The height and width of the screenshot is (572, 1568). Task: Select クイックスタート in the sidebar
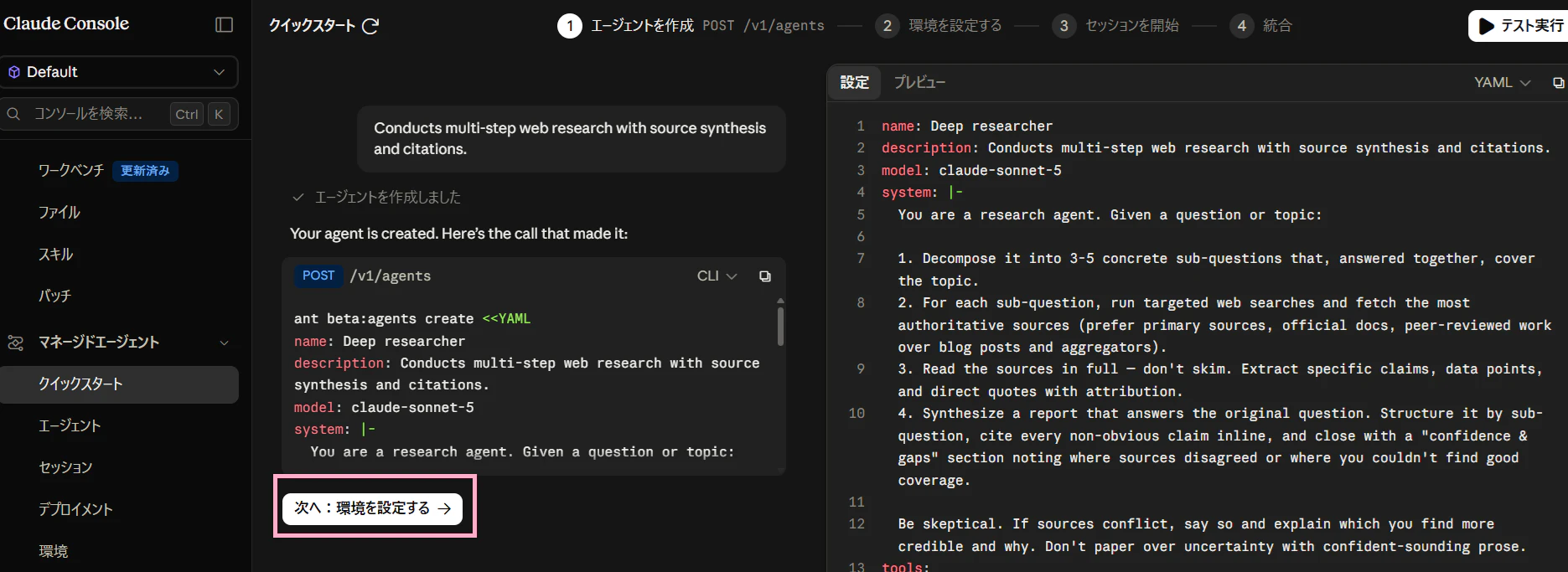[119, 384]
